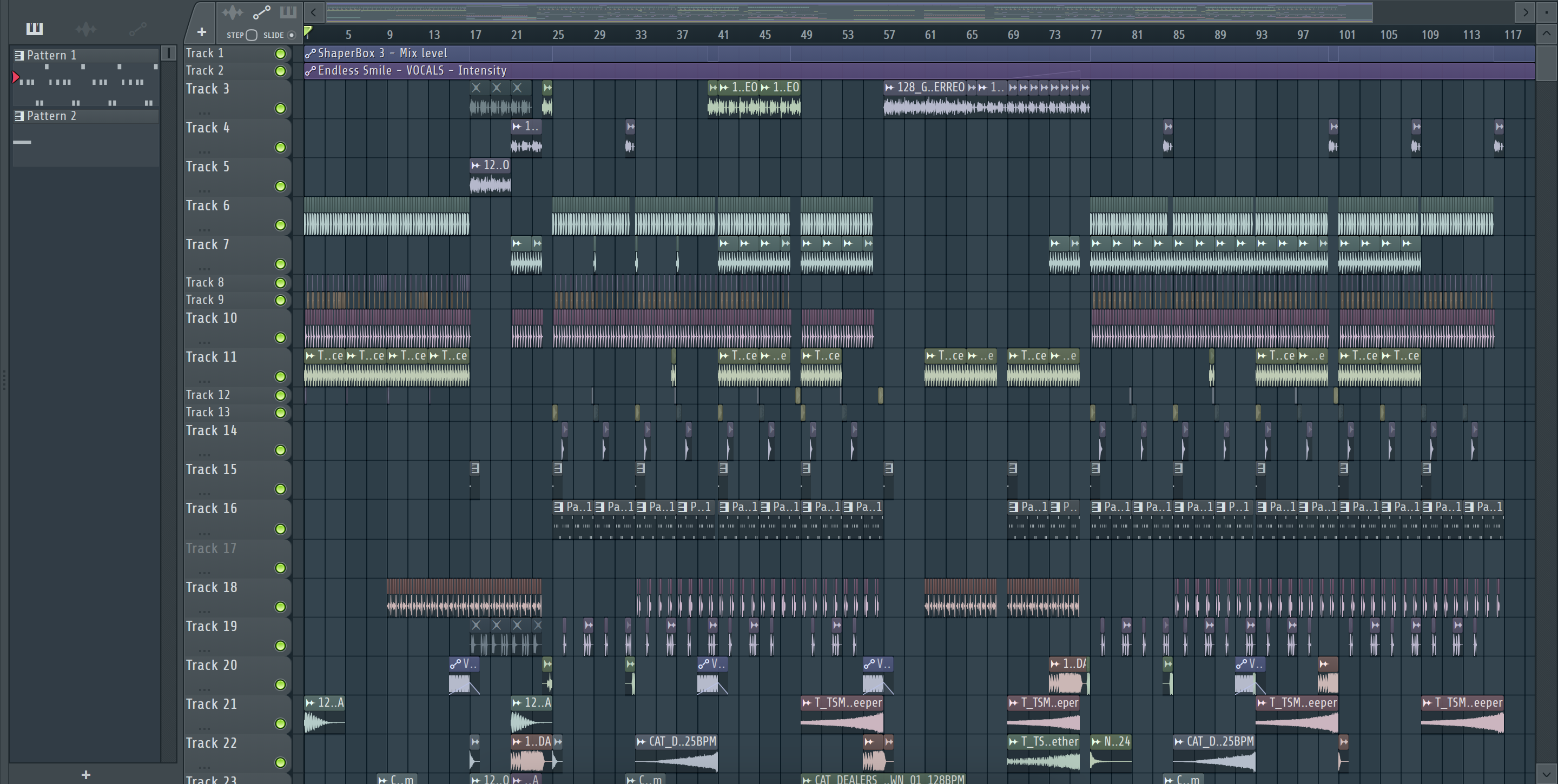This screenshot has width=1558, height=784.
Task: Click right arrow of playlist overview scrollbar
Action: coord(1526,11)
